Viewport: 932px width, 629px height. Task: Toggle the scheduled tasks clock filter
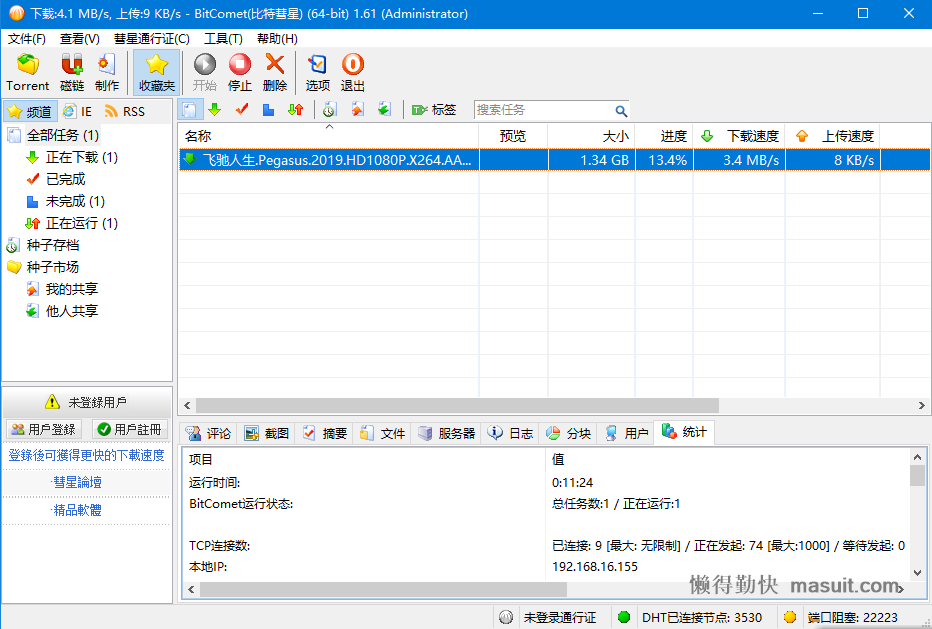pos(328,110)
